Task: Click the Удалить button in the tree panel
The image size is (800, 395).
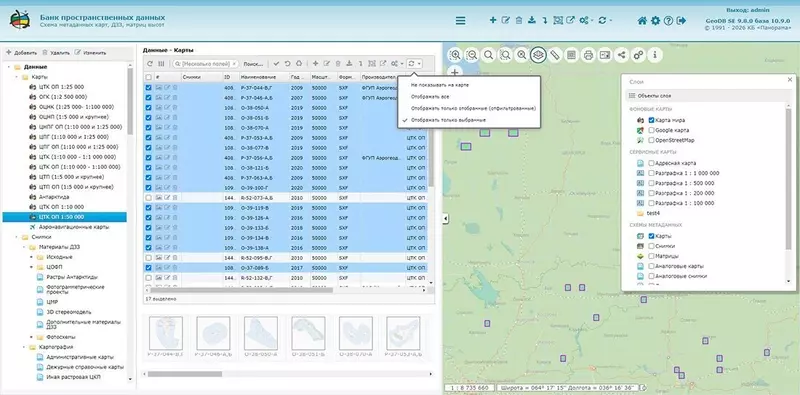Action: point(56,53)
